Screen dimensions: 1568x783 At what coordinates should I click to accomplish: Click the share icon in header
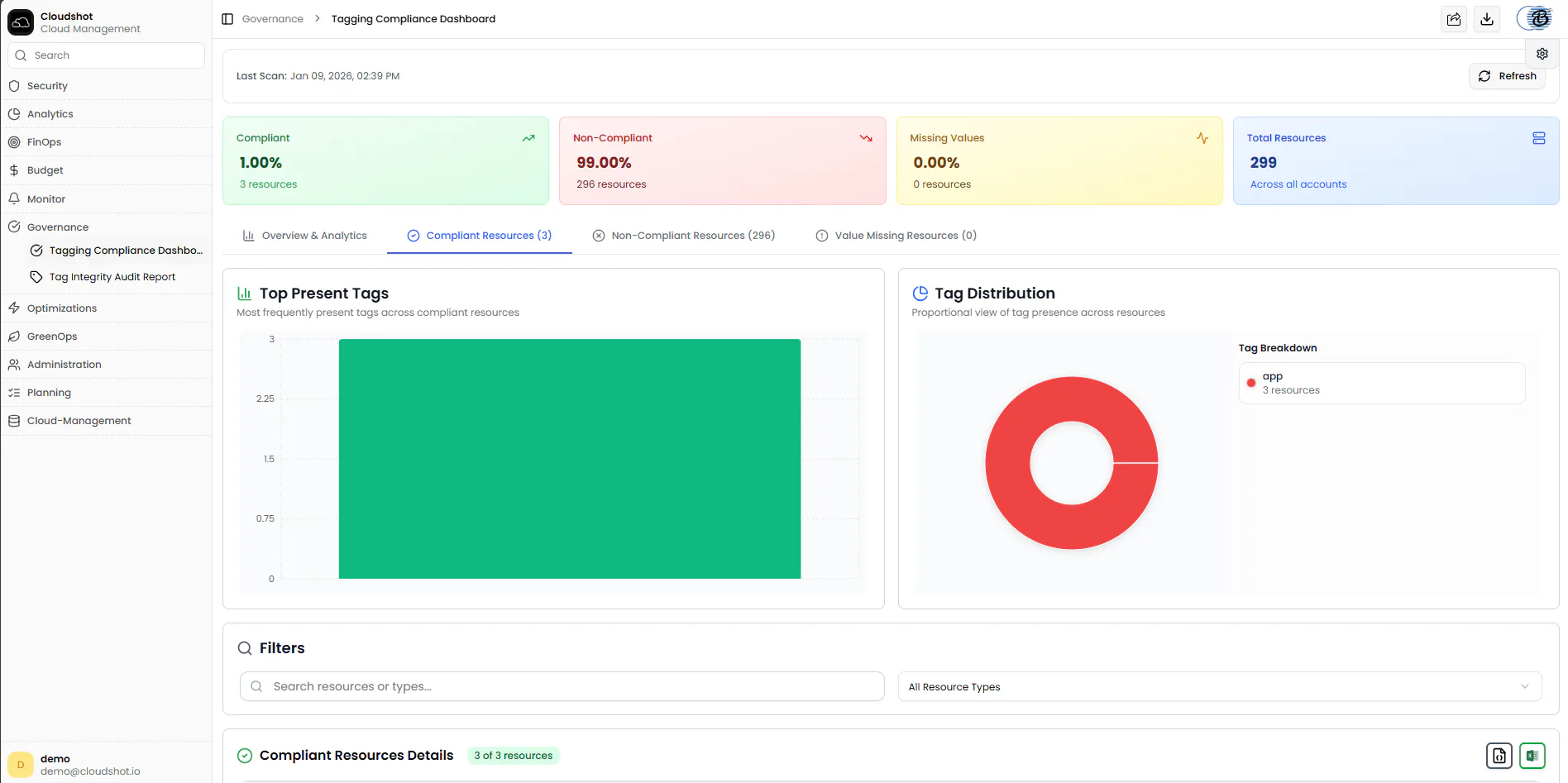tap(1454, 19)
